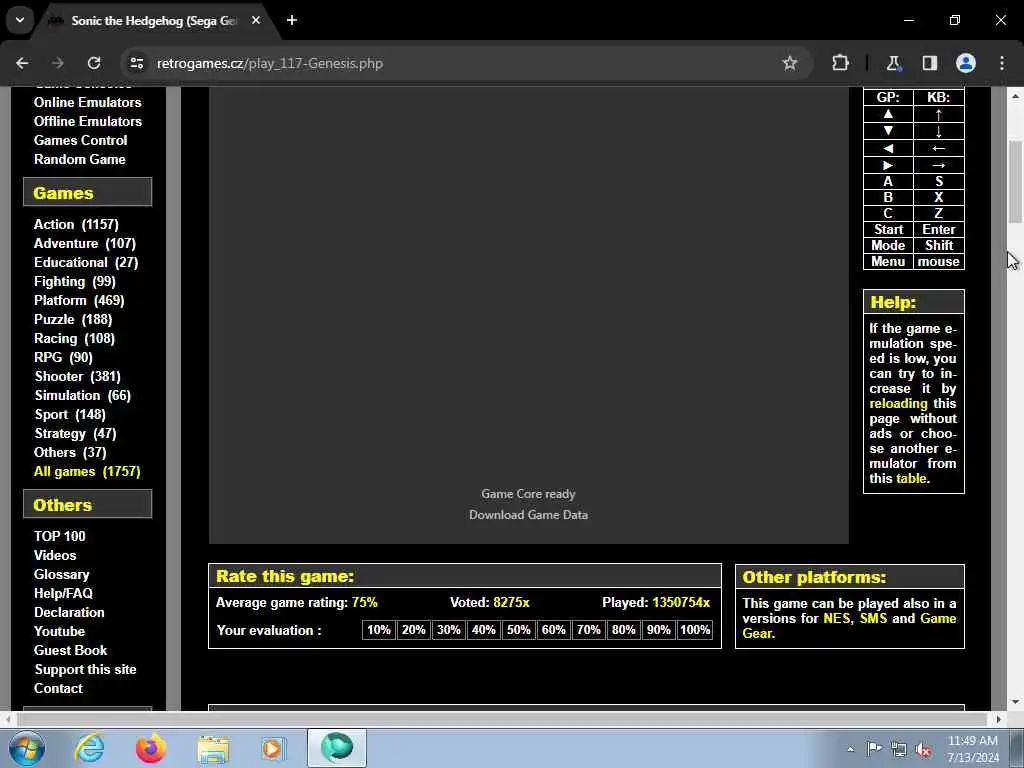Image resolution: width=1024 pixels, height=768 pixels.
Task: Browse Educational (27) games
Action: pos(86,262)
